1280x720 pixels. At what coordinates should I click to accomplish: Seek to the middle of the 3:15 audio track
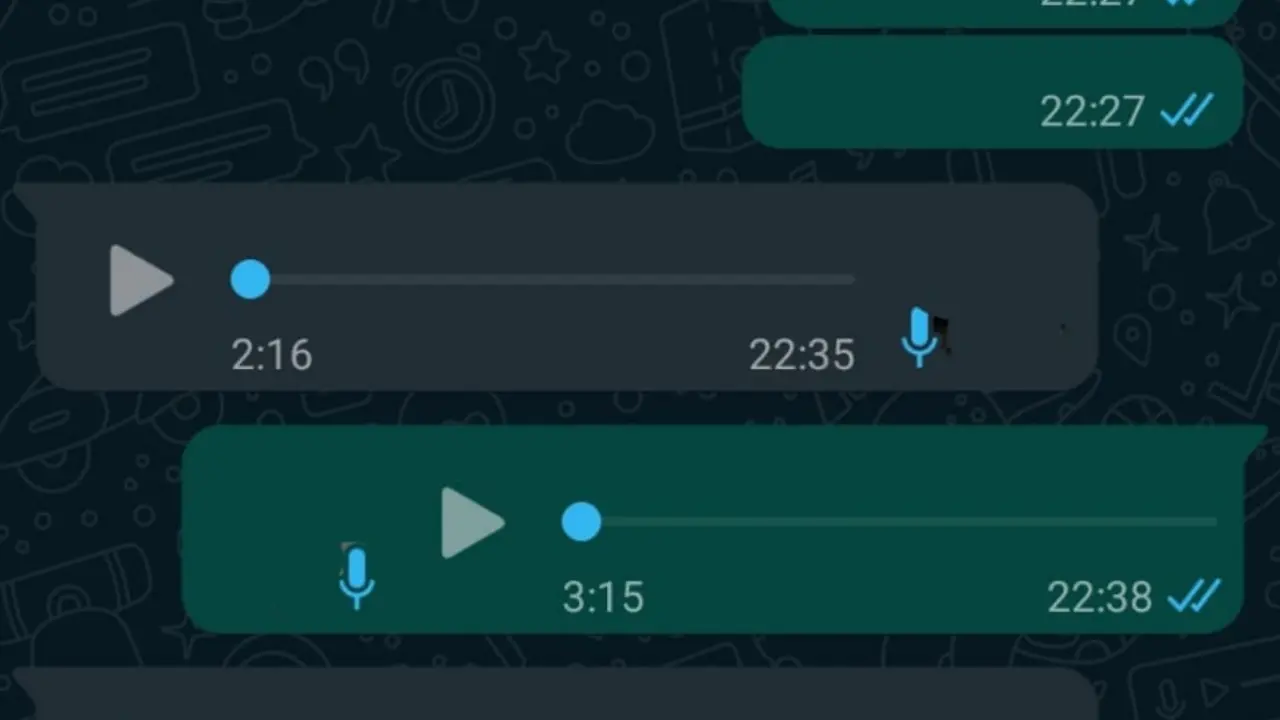pos(899,522)
